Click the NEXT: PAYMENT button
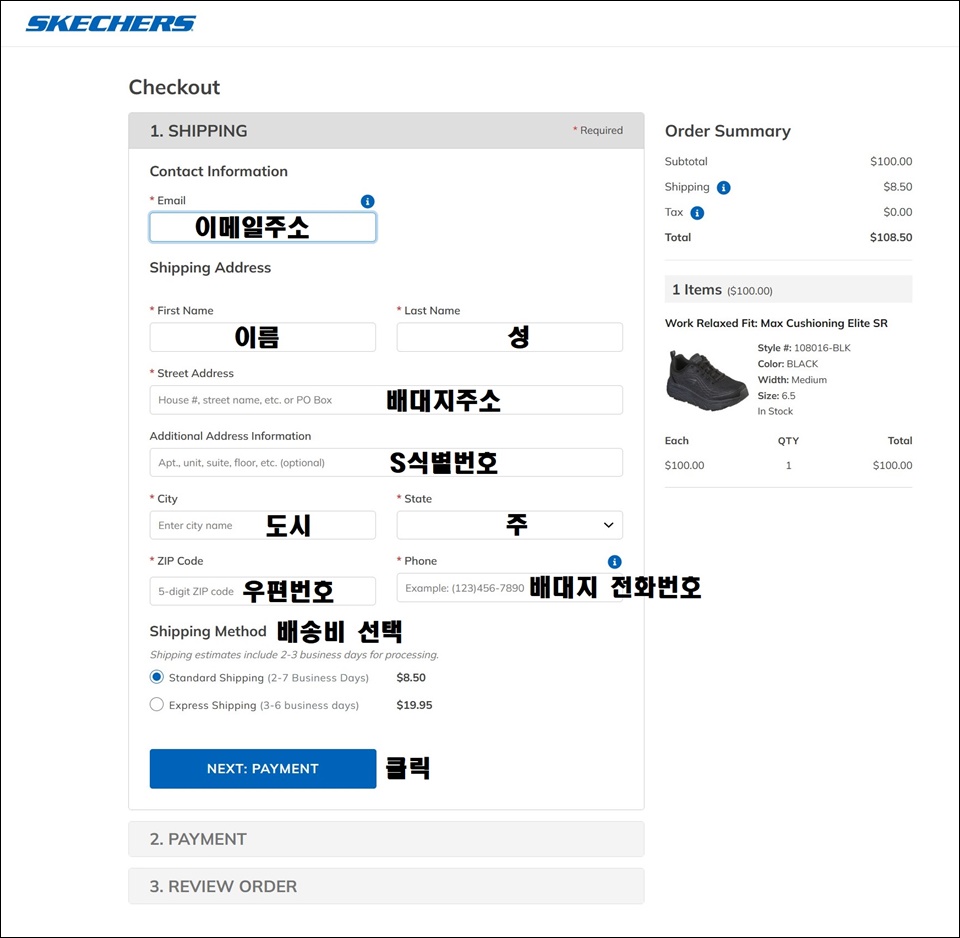 [x=263, y=768]
